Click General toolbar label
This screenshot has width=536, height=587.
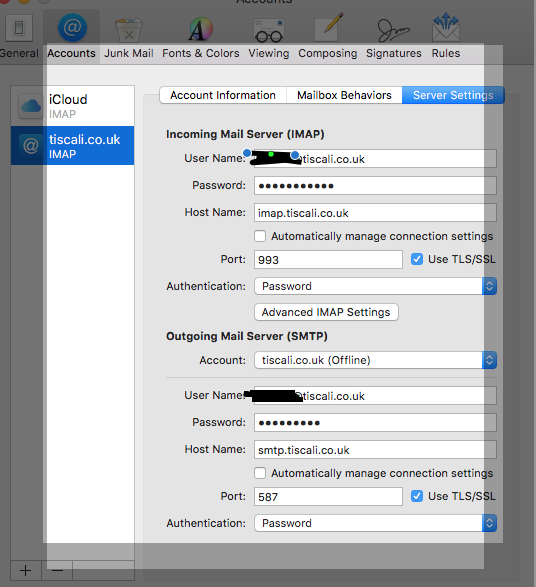pos(19,54)
